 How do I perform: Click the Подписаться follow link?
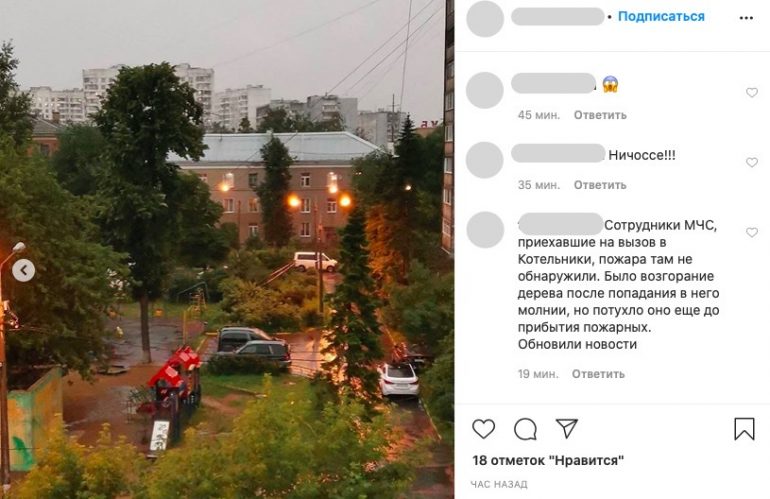coord(661,16)
